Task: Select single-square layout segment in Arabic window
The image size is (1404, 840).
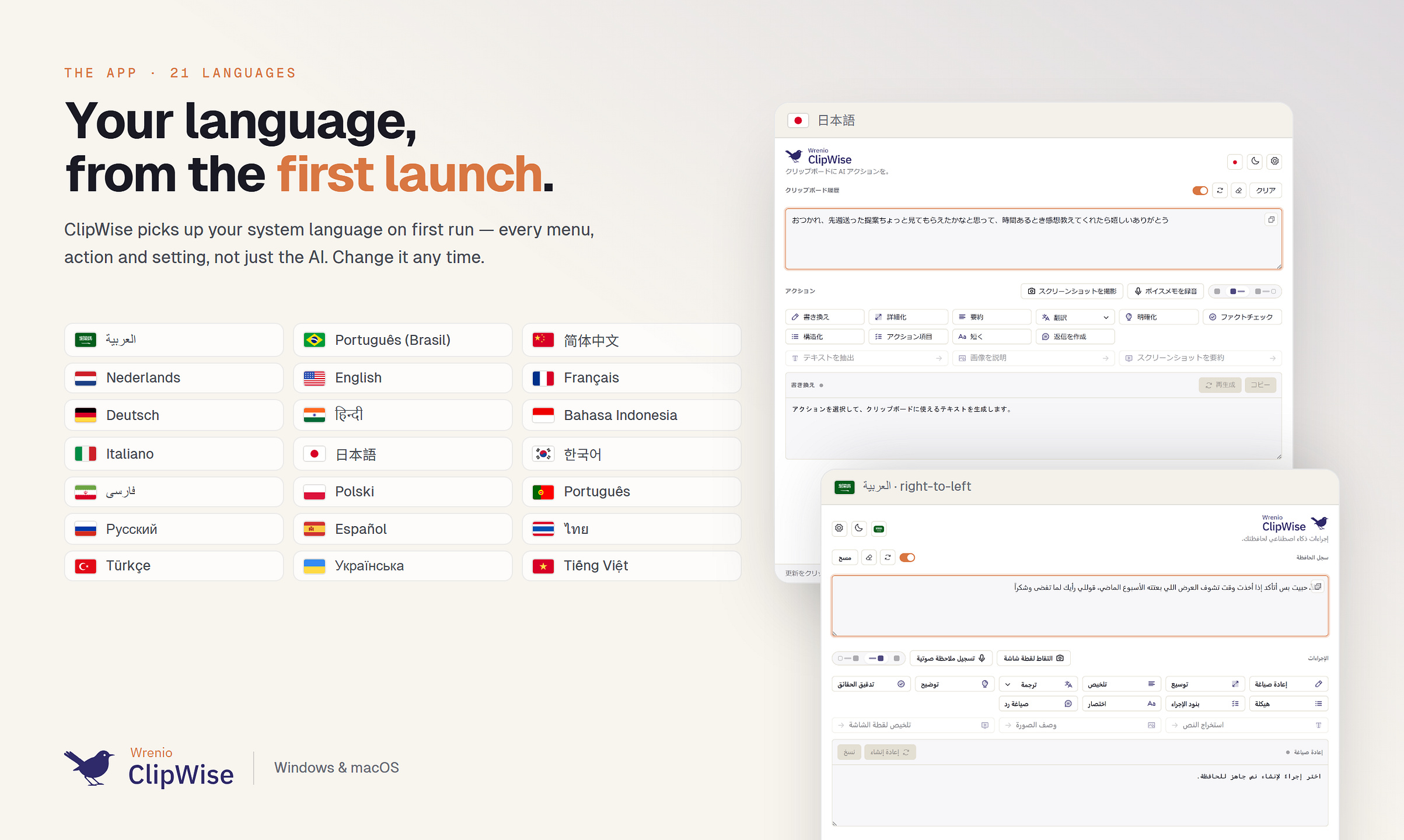Action: pos(896,659)
